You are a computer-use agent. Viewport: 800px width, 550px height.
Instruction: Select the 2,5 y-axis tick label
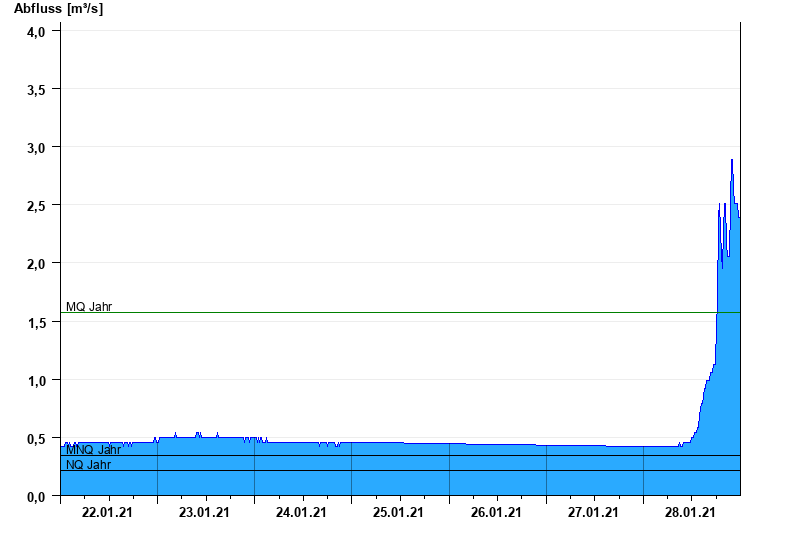37,205
